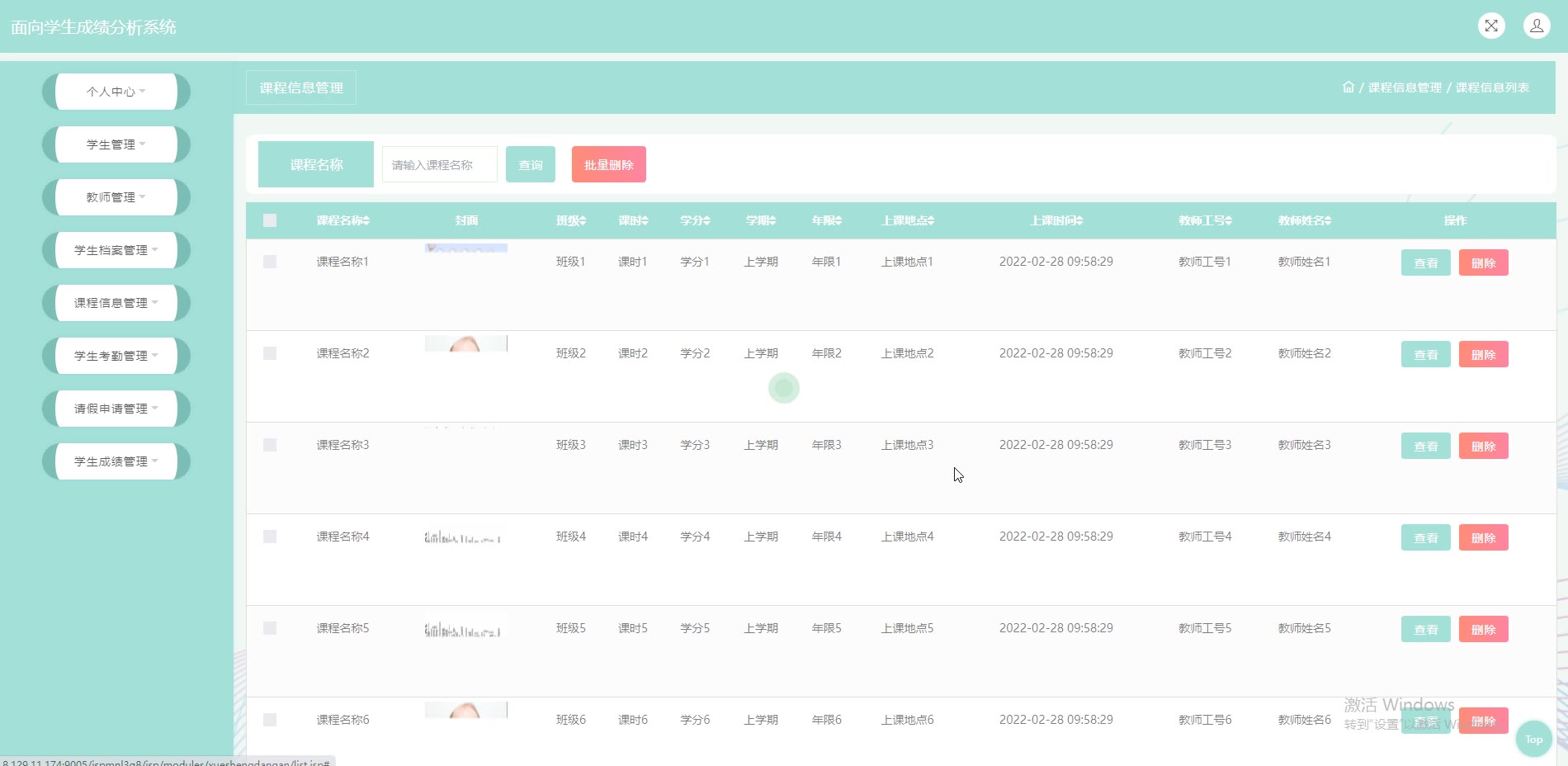The height and width of the screenshot is (766, 1568).
Task: Open the user profile icon
Action: pyautogui.click(x=1537, y=26)
